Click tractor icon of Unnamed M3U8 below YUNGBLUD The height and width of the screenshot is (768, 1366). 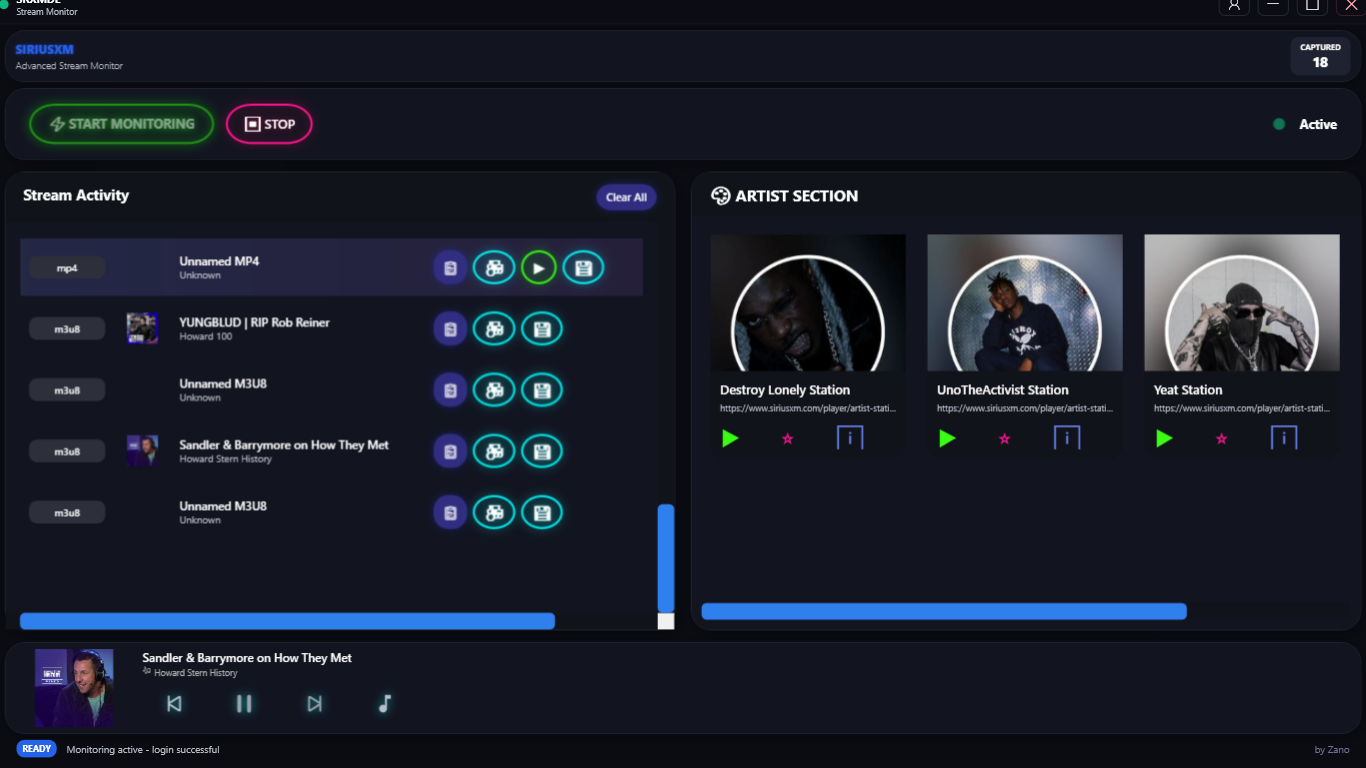click(494, 390)
